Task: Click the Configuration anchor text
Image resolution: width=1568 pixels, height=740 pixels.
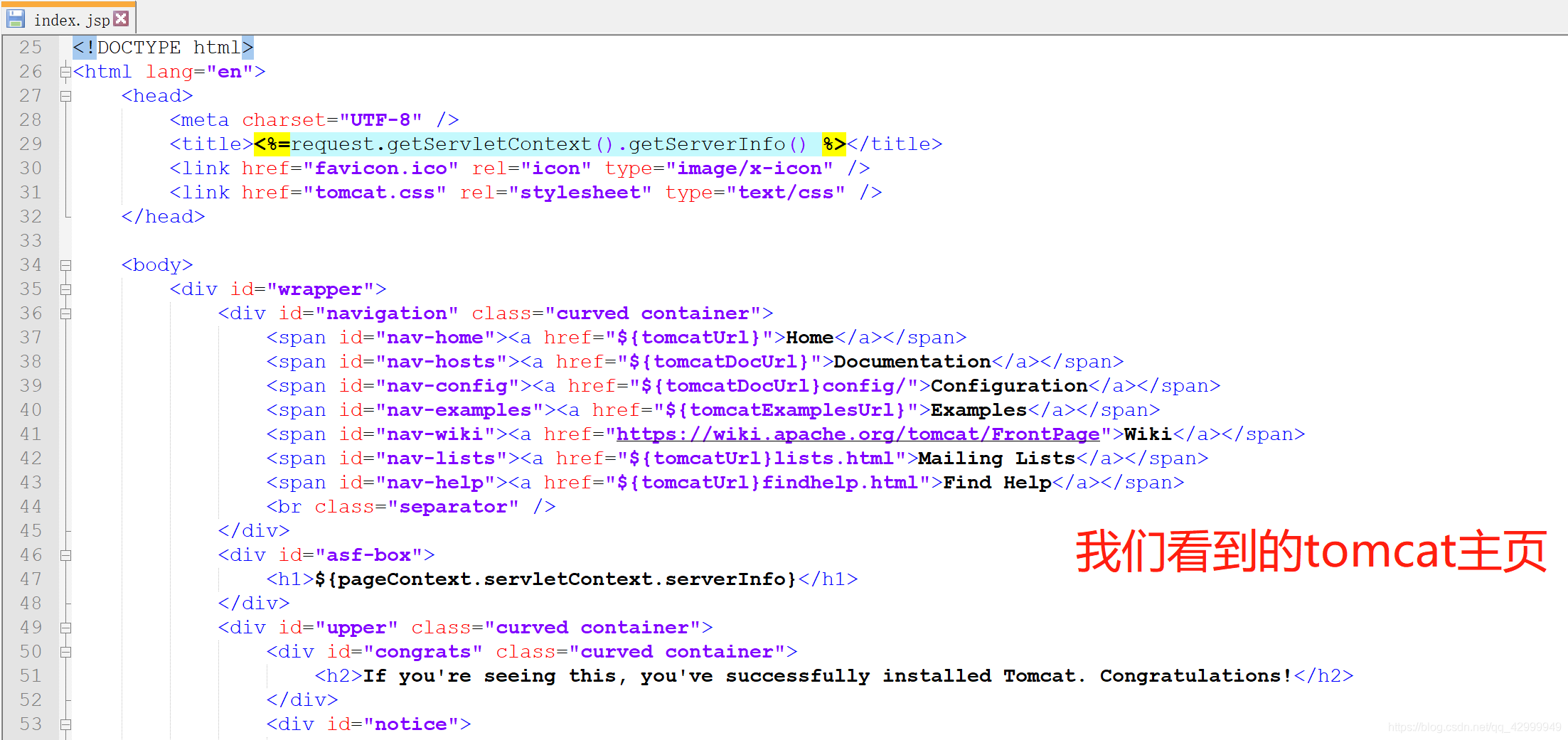Action: pyautogui.click(x=1008, y=386)
